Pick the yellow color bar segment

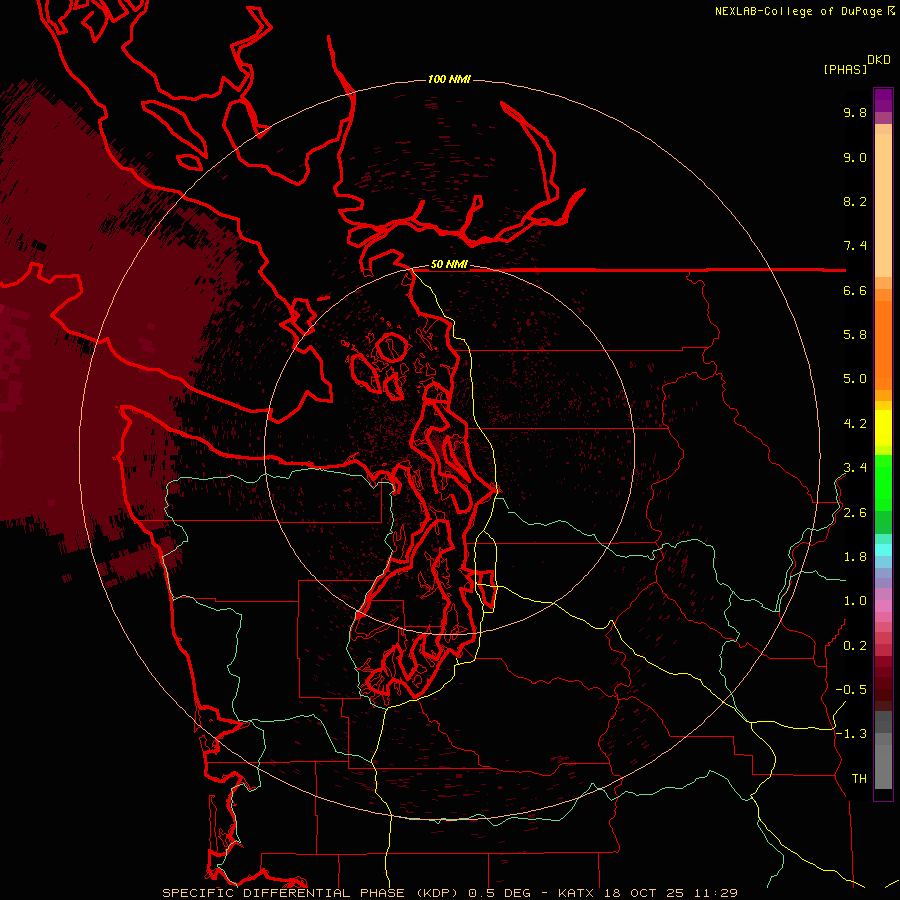[x=883, y=428]
